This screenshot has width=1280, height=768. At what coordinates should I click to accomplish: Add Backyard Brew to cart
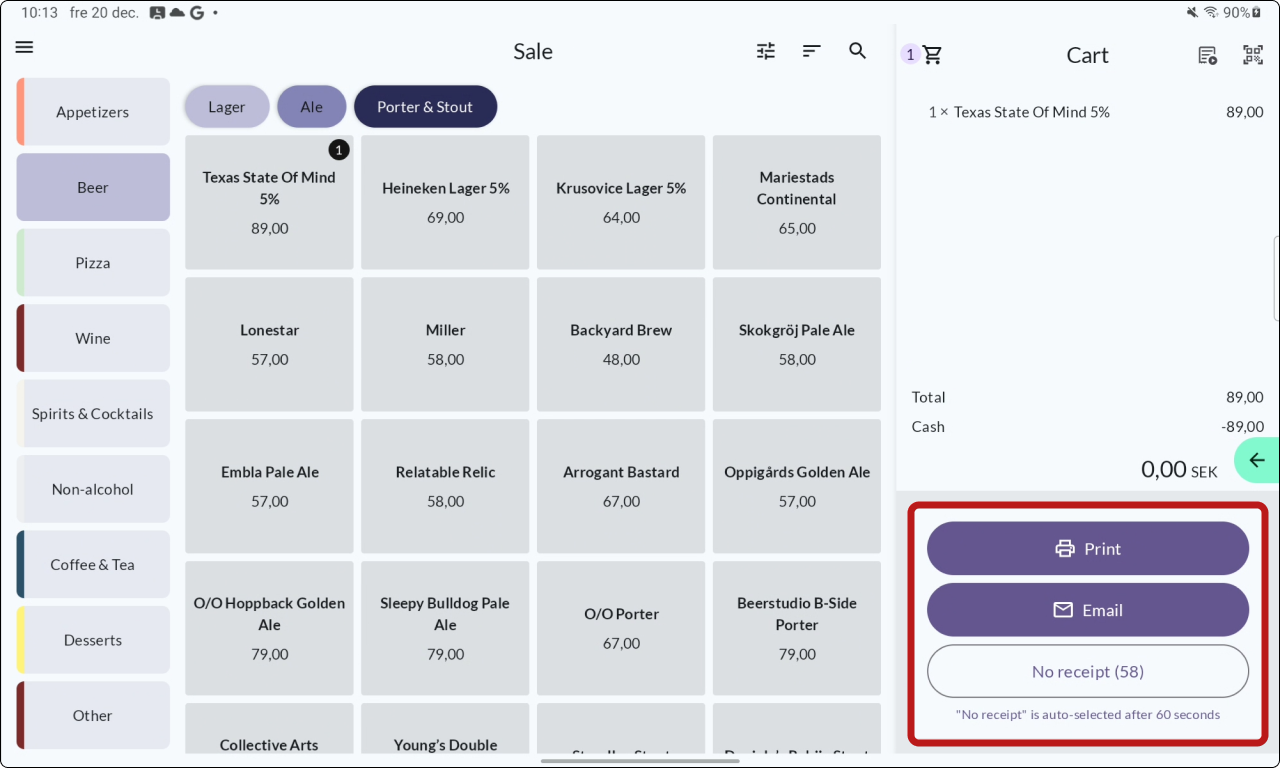click(621, 344)
